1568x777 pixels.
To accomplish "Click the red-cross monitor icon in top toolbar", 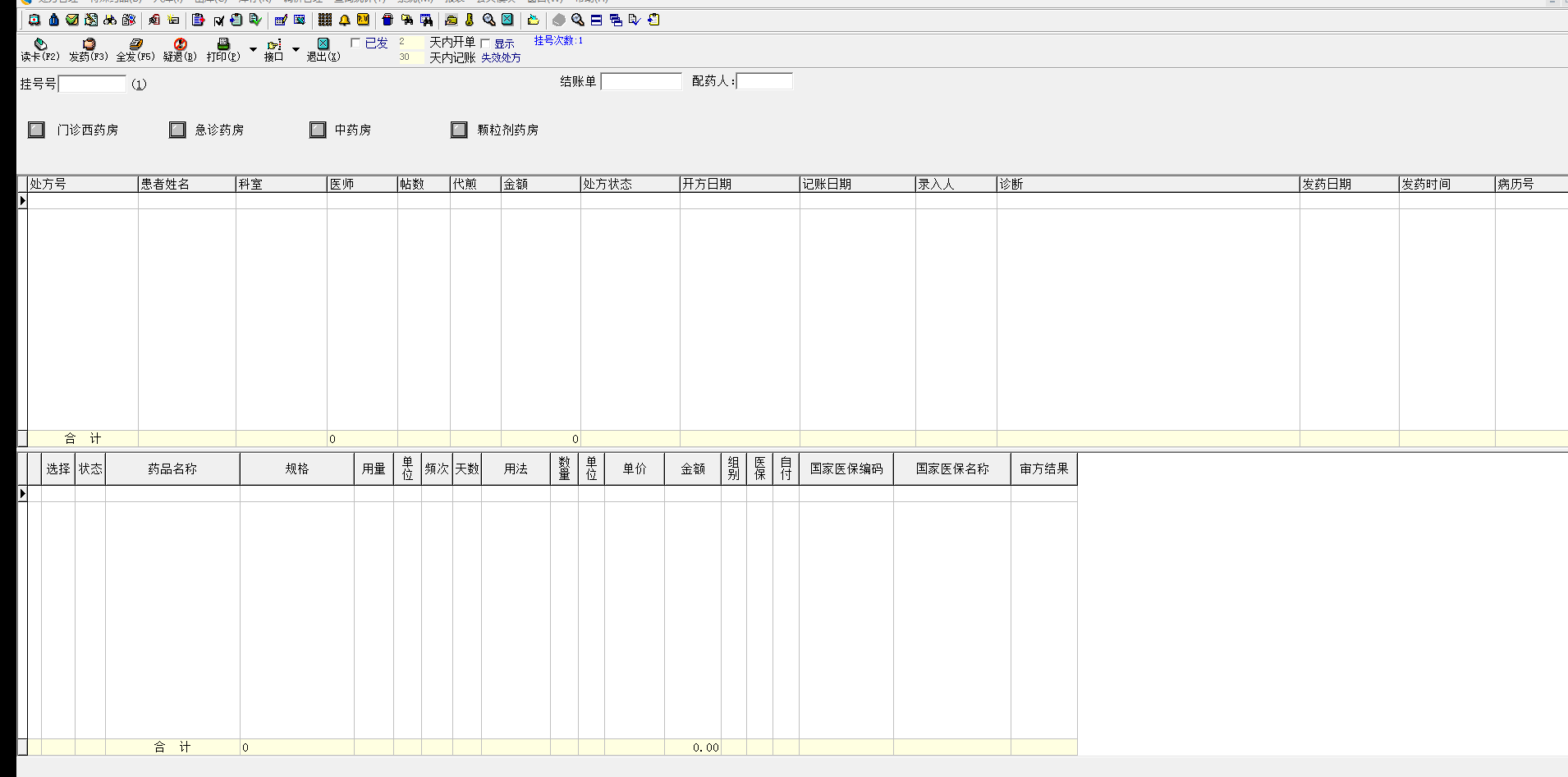I will coord(34,20).
